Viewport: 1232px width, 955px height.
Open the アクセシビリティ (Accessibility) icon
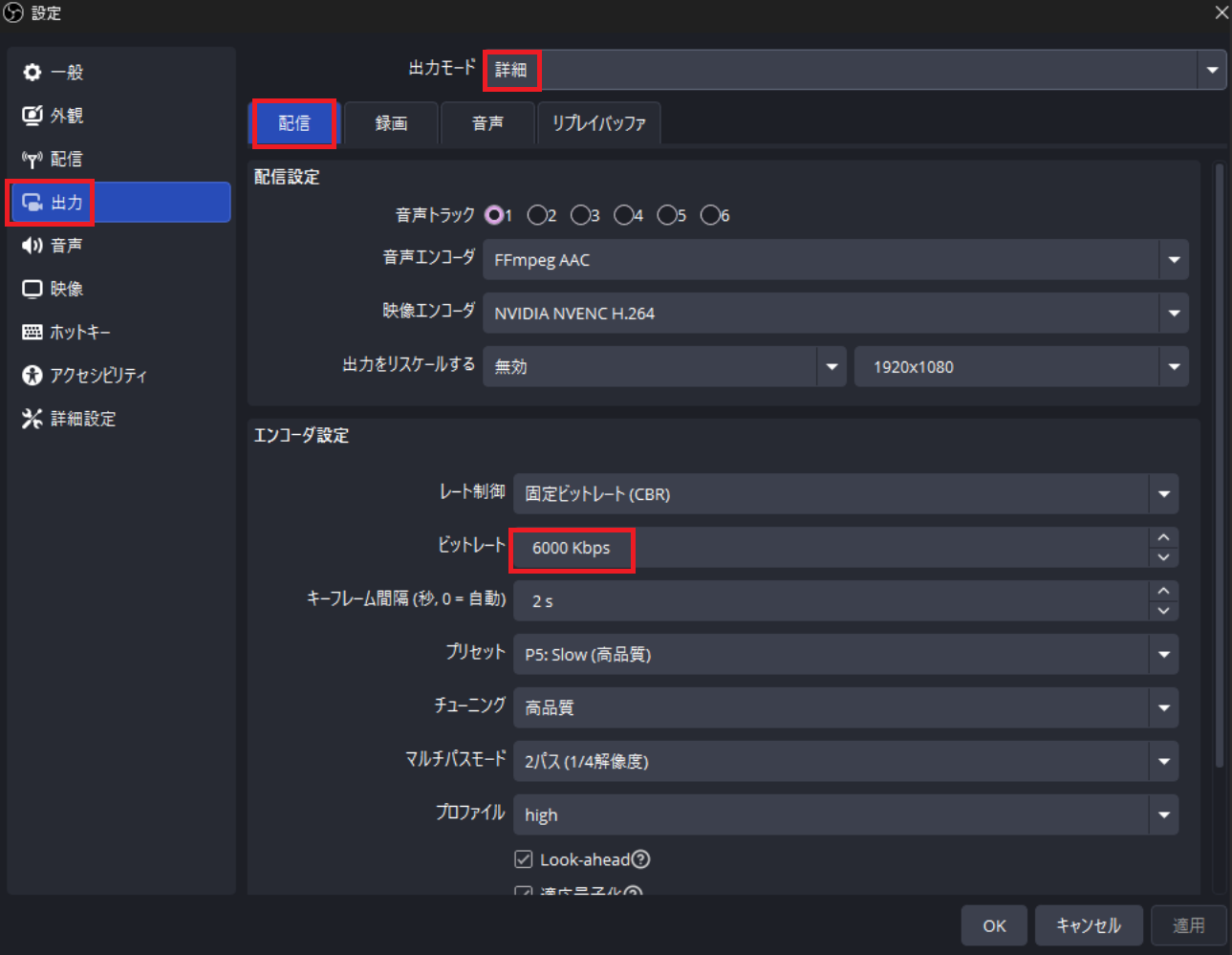tap(32, 376)
